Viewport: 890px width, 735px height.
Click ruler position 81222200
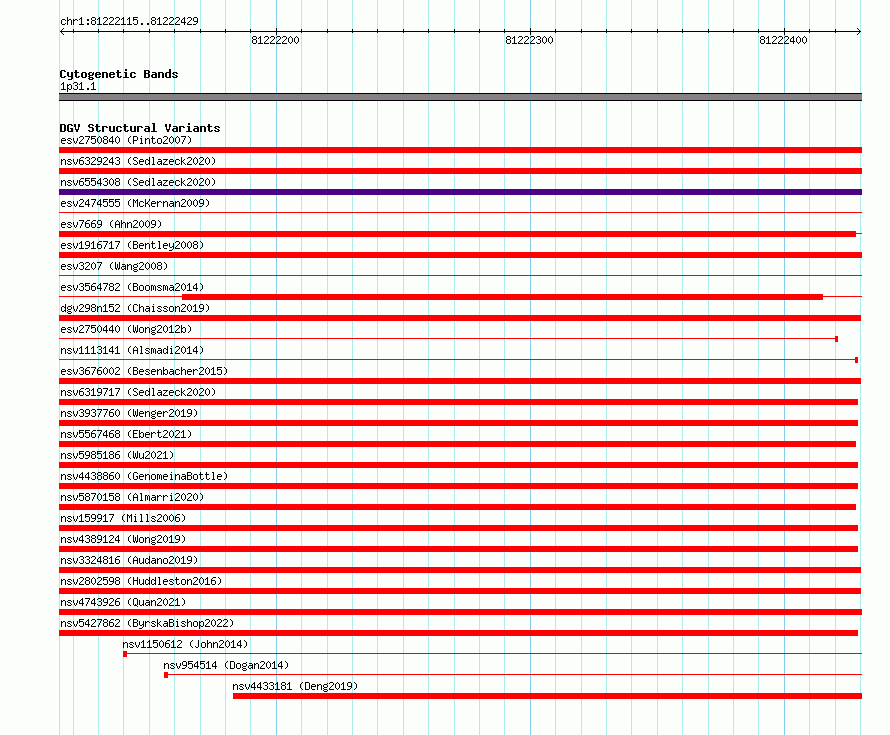275,40
